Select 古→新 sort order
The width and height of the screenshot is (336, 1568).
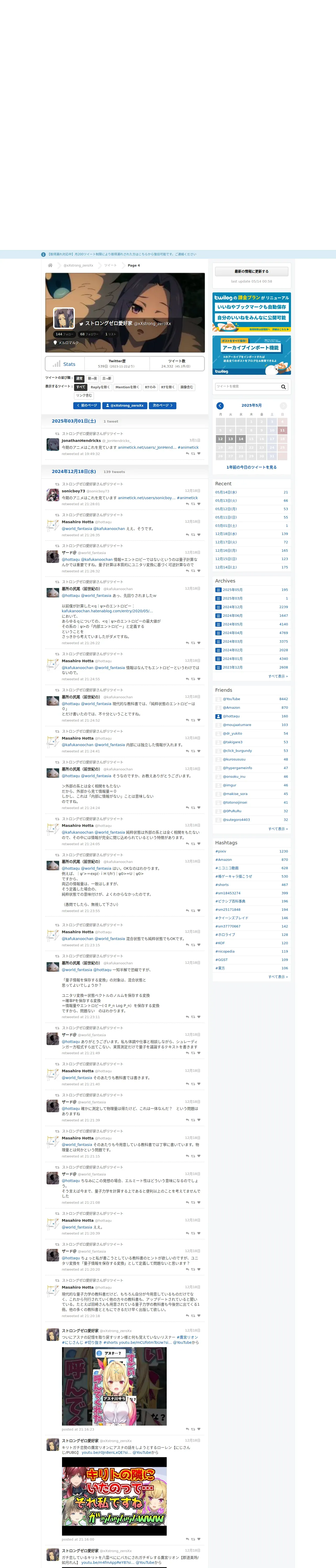(x=107, y=379)
